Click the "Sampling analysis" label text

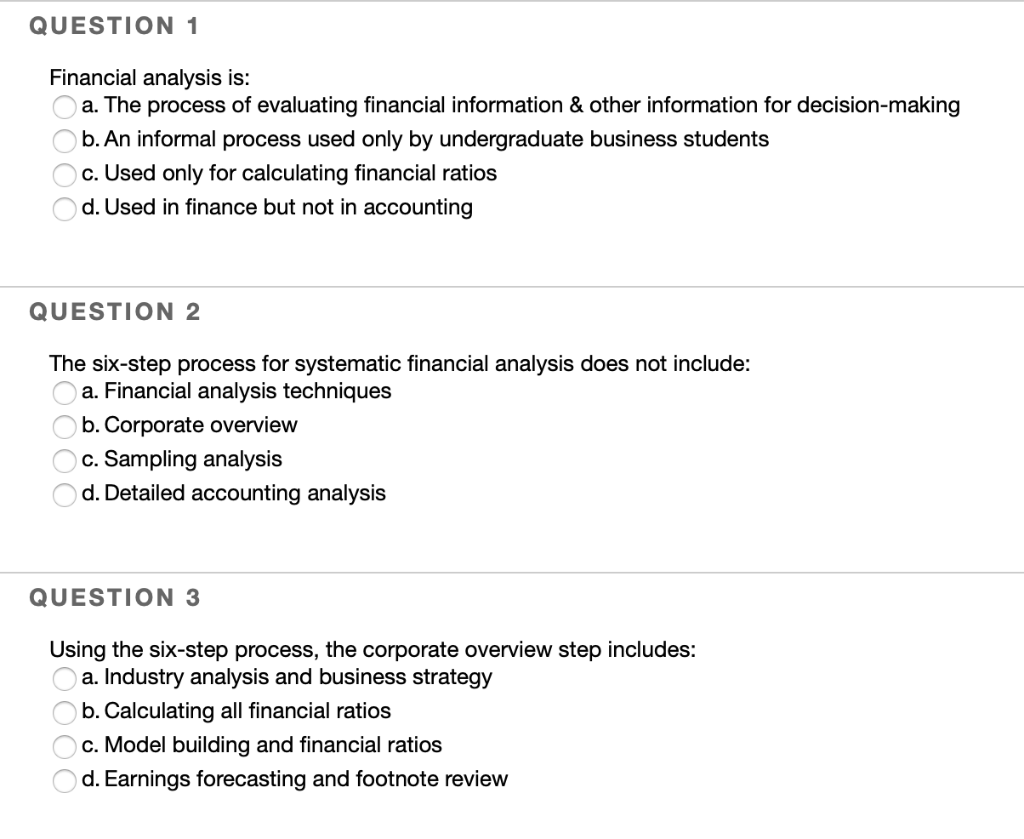181,460
